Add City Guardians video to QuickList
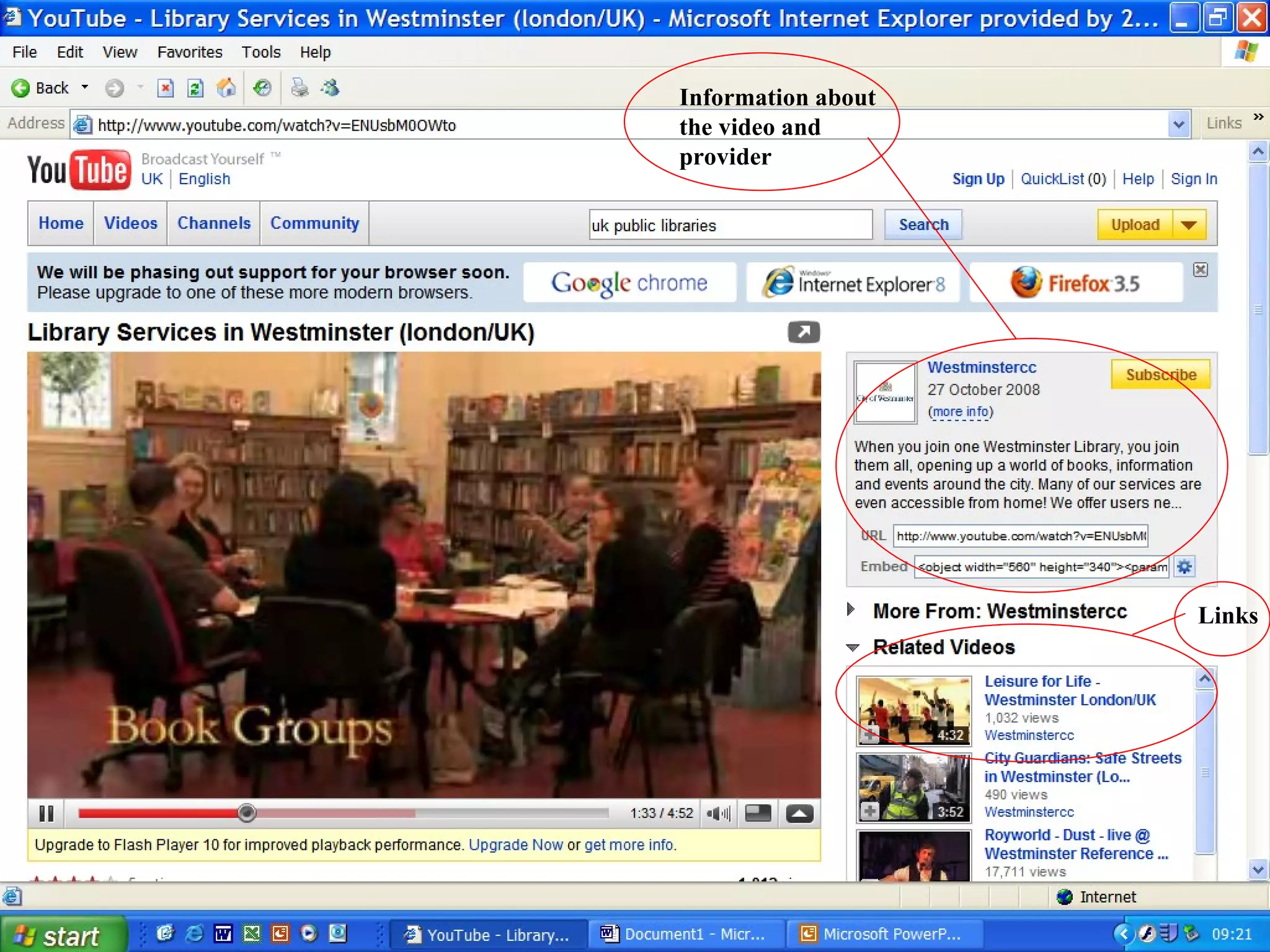This screenshot has width=1270, height=952. [870, 811]
